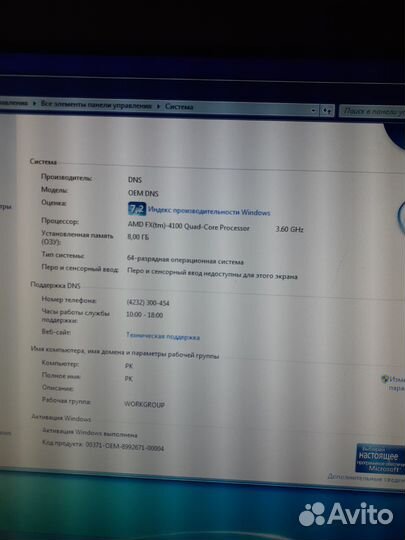Click the genuine Microsoft software badge
405x540 pixels.
pyautogui.click(x=381, y=458)
